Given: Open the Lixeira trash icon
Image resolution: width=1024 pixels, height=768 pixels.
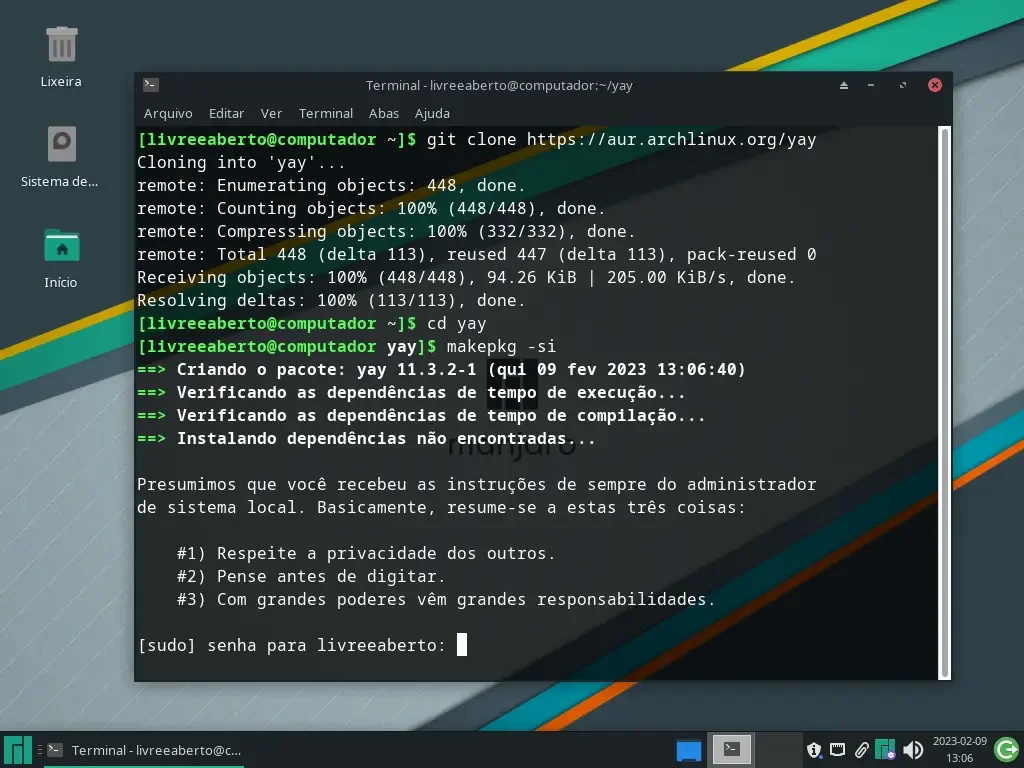Looking at the screenshot, I should coord(61,44).
